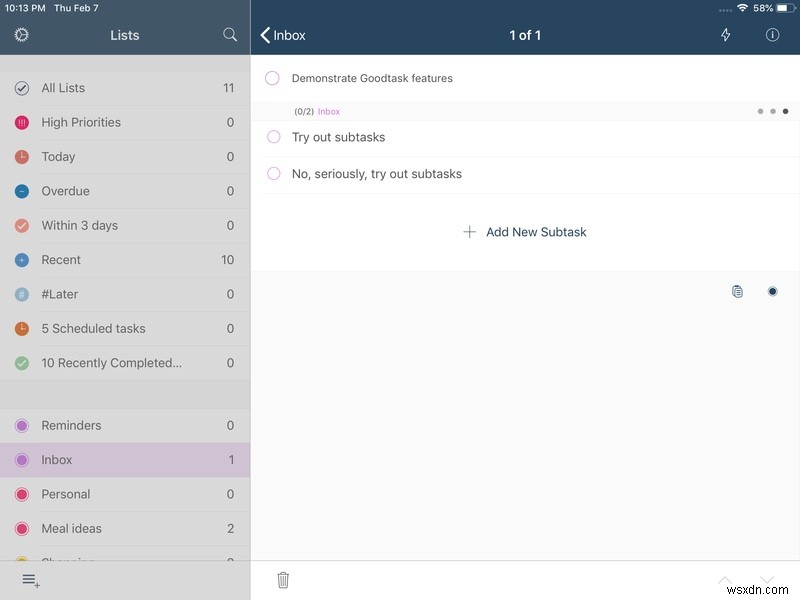The image size is (800, 600).
Task: Open GoodTask settings via gear icon
Action: [x=20, y=34]
